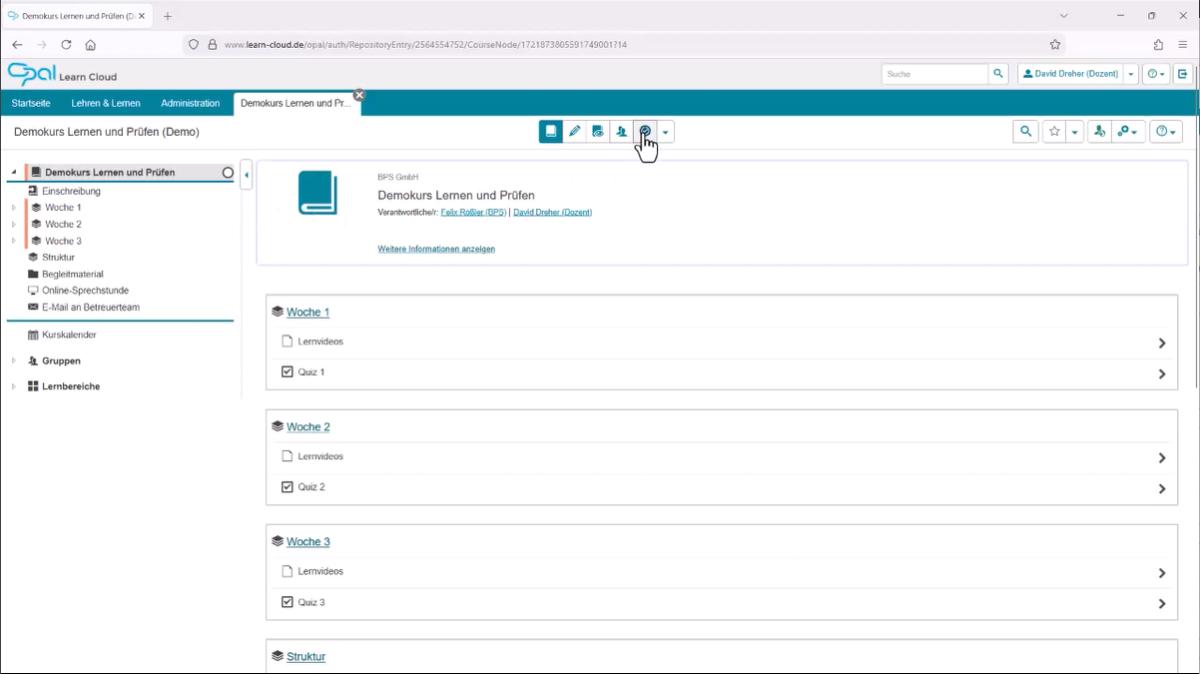Switch to the Lehren & Lernen tab

click(x=106, y=103)
